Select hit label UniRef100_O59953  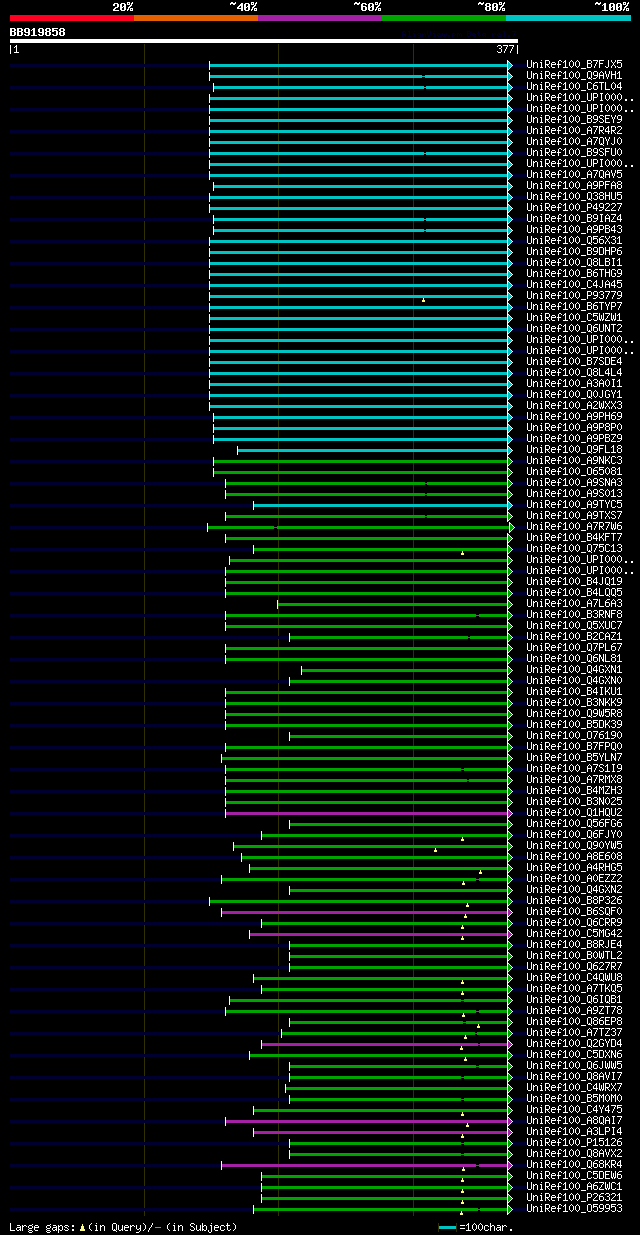tap(574, 1208)
